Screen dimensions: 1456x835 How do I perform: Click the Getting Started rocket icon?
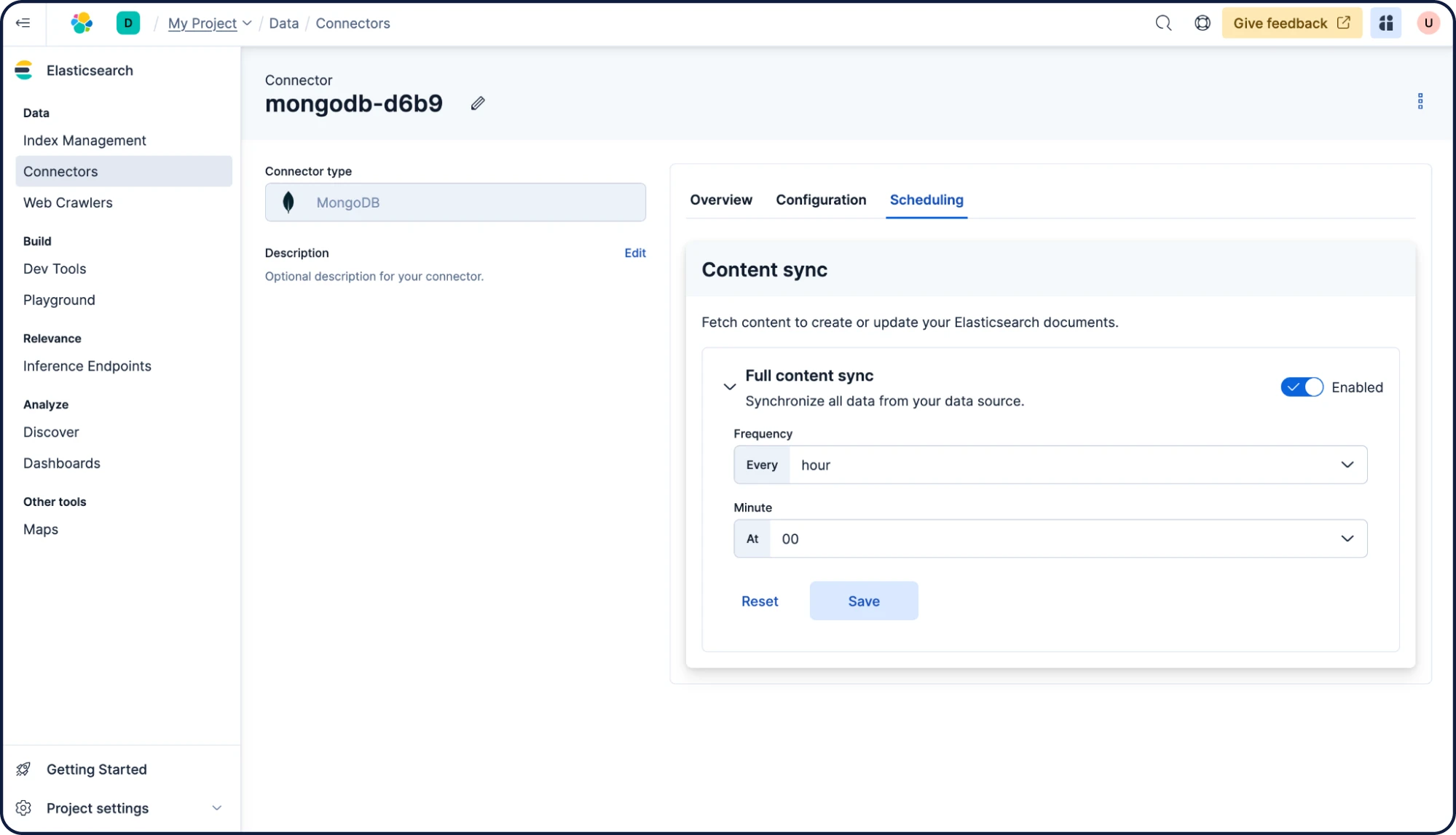point(23,769)
